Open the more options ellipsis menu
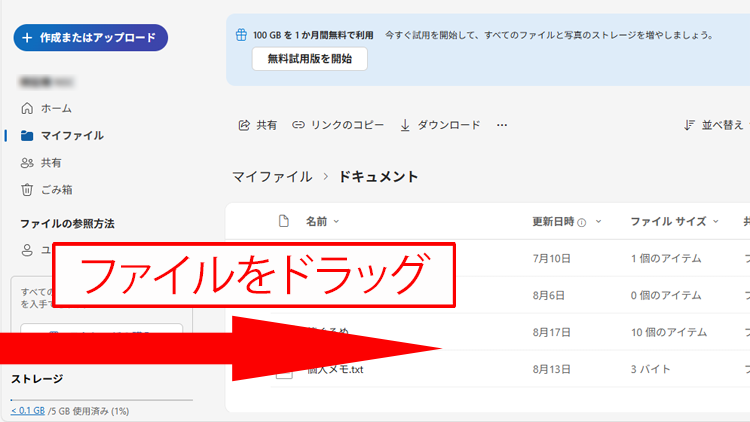This screenshot has height=422, width=750. click(502, 125)
